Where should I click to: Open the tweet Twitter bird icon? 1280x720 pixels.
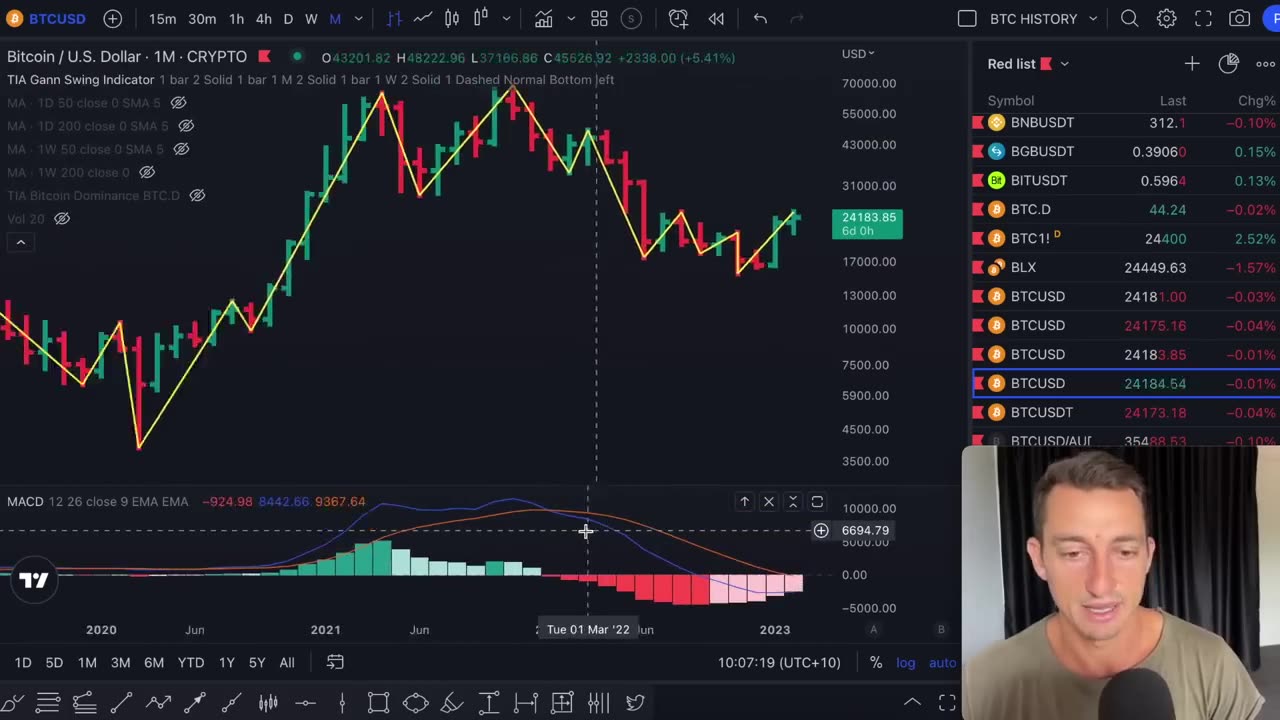pyautogui.click(x=635, y=703)
